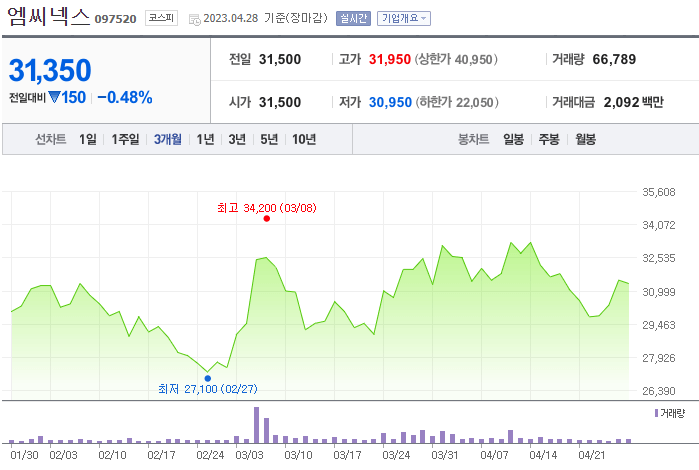Image resolution: width=699 pixels, height=470 pixels.
Task: Switch to 월봉 candlestick chart
Action: point(585,139)
